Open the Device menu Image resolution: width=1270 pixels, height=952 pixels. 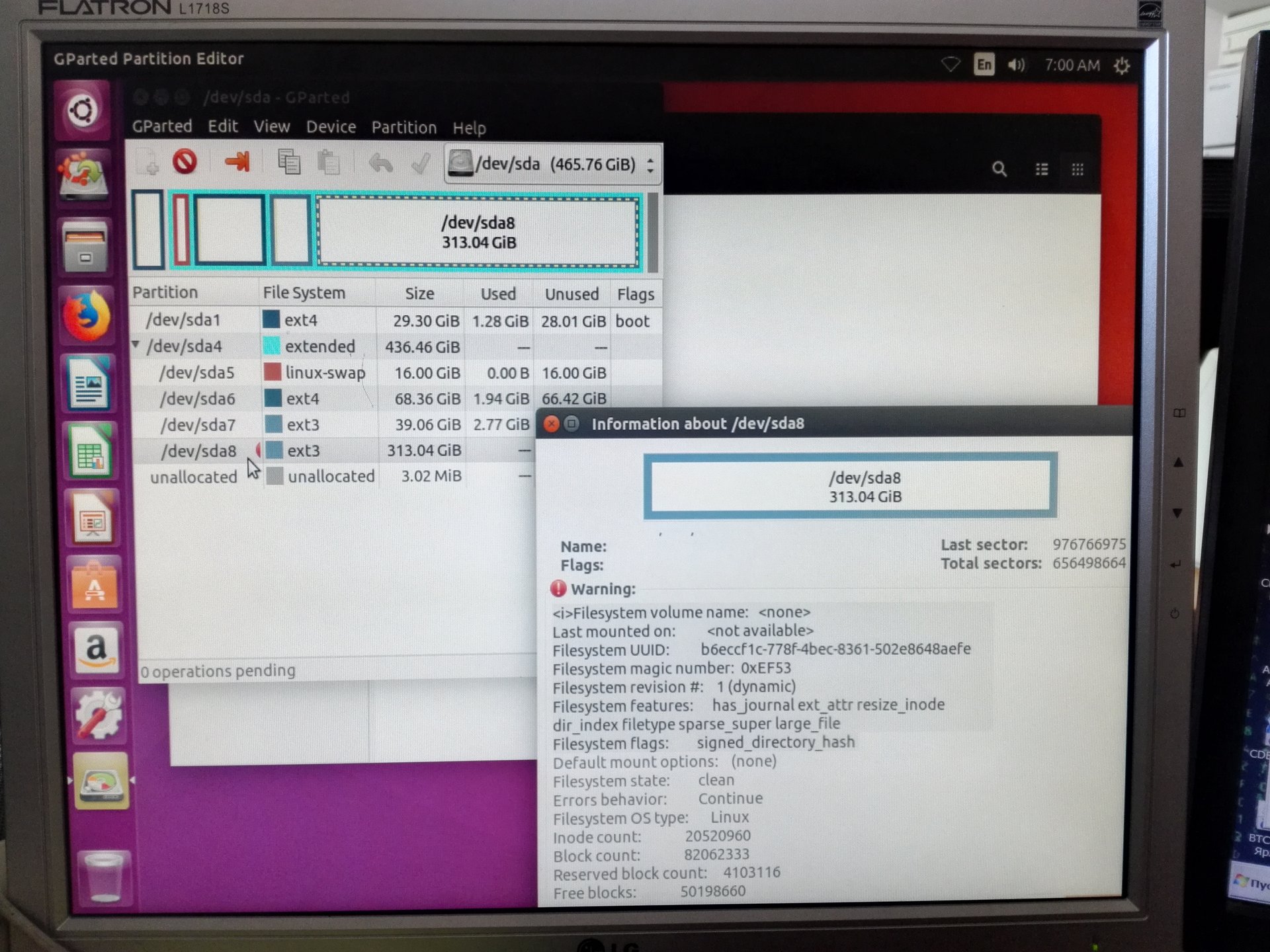331,127
